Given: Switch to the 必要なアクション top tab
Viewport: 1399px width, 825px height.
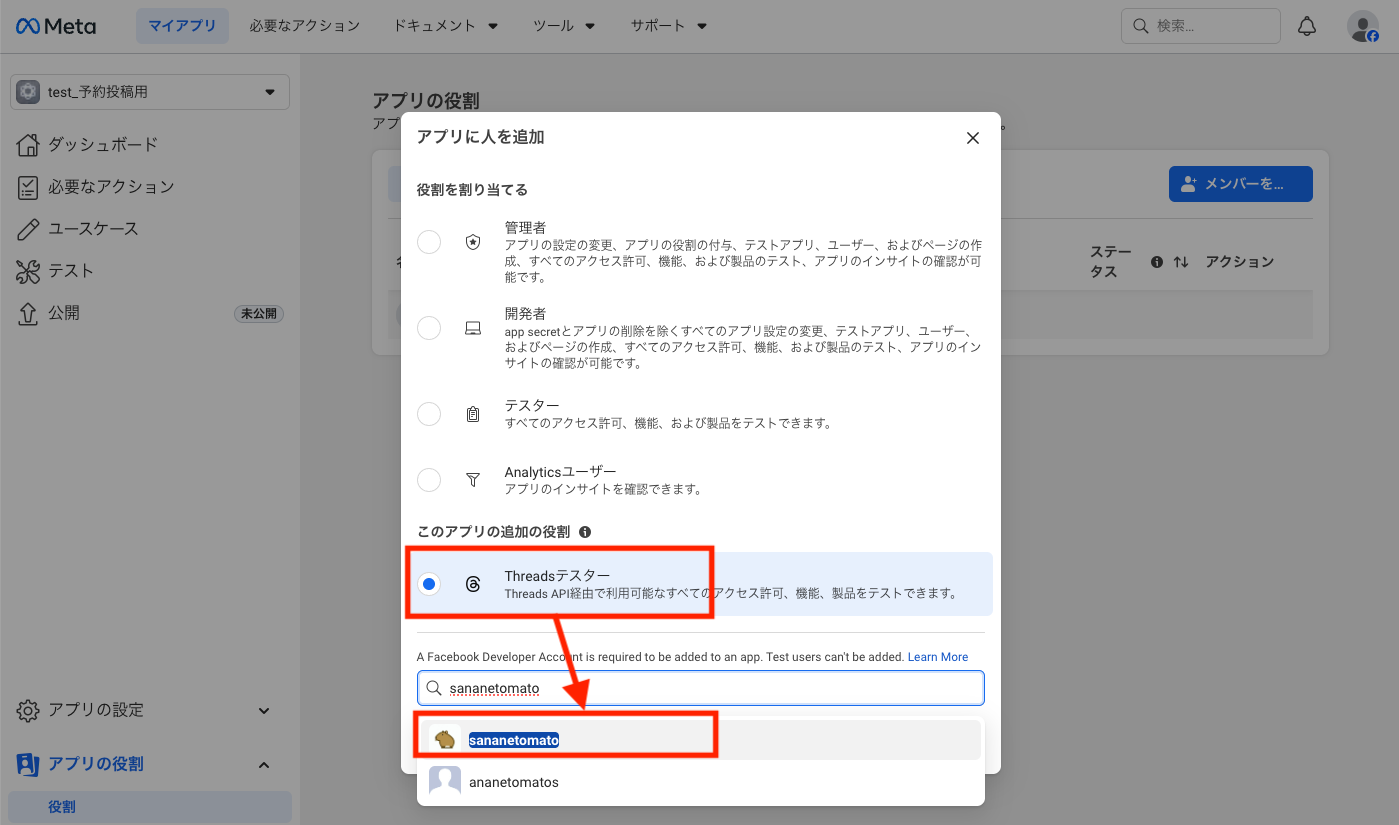Looking at the screenshot, I should (304, 26).
